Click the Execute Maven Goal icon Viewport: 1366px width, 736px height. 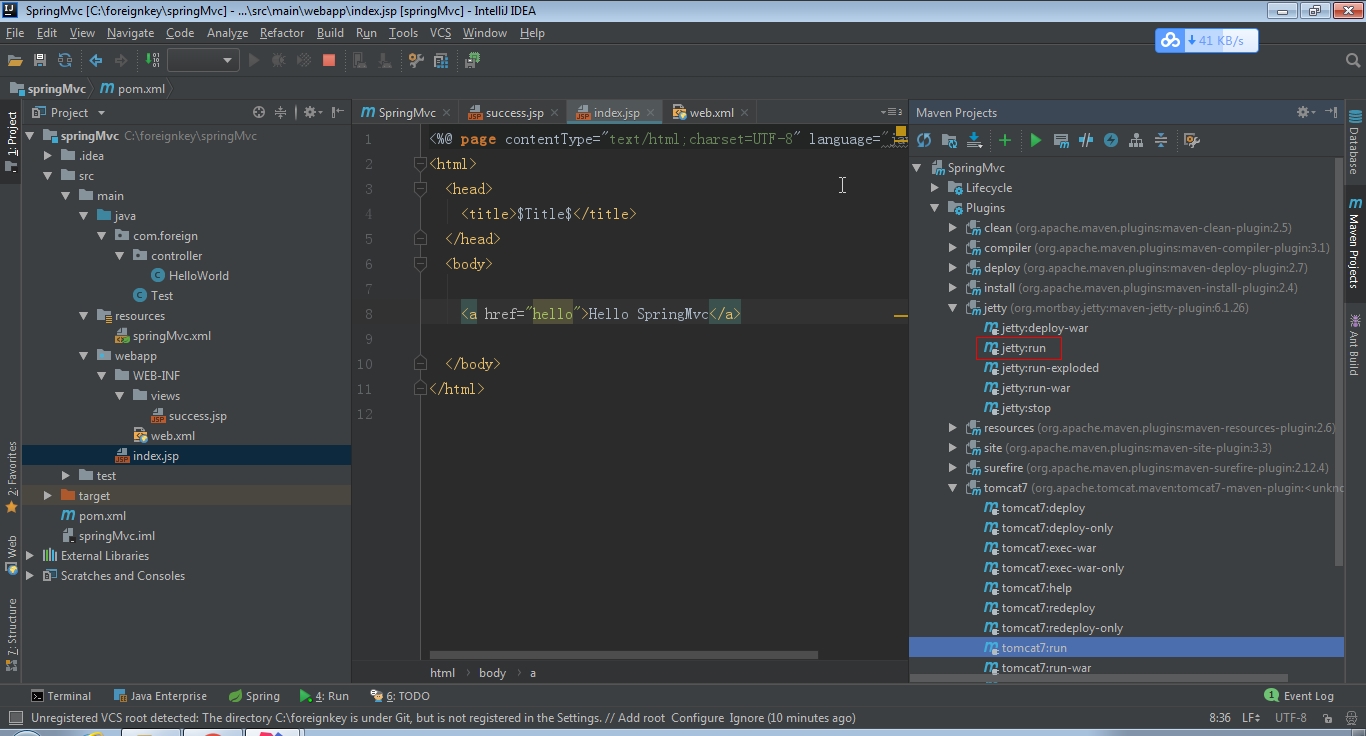pyautogui.click(x=1061, y=140)
